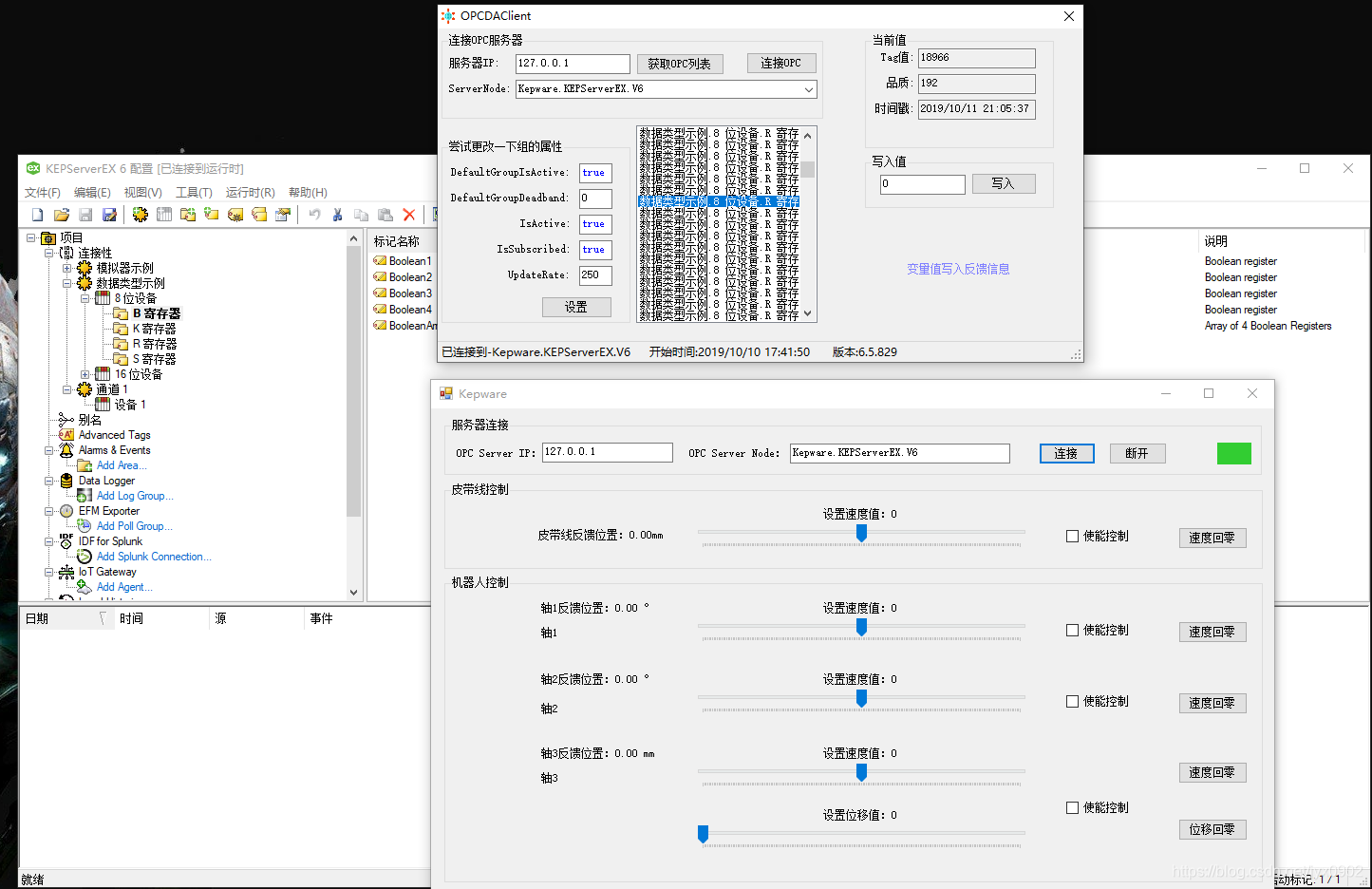Screen dimensions: 1372x889
Task: Click the 获取OPC列表 button
Action: click(680, 63)
